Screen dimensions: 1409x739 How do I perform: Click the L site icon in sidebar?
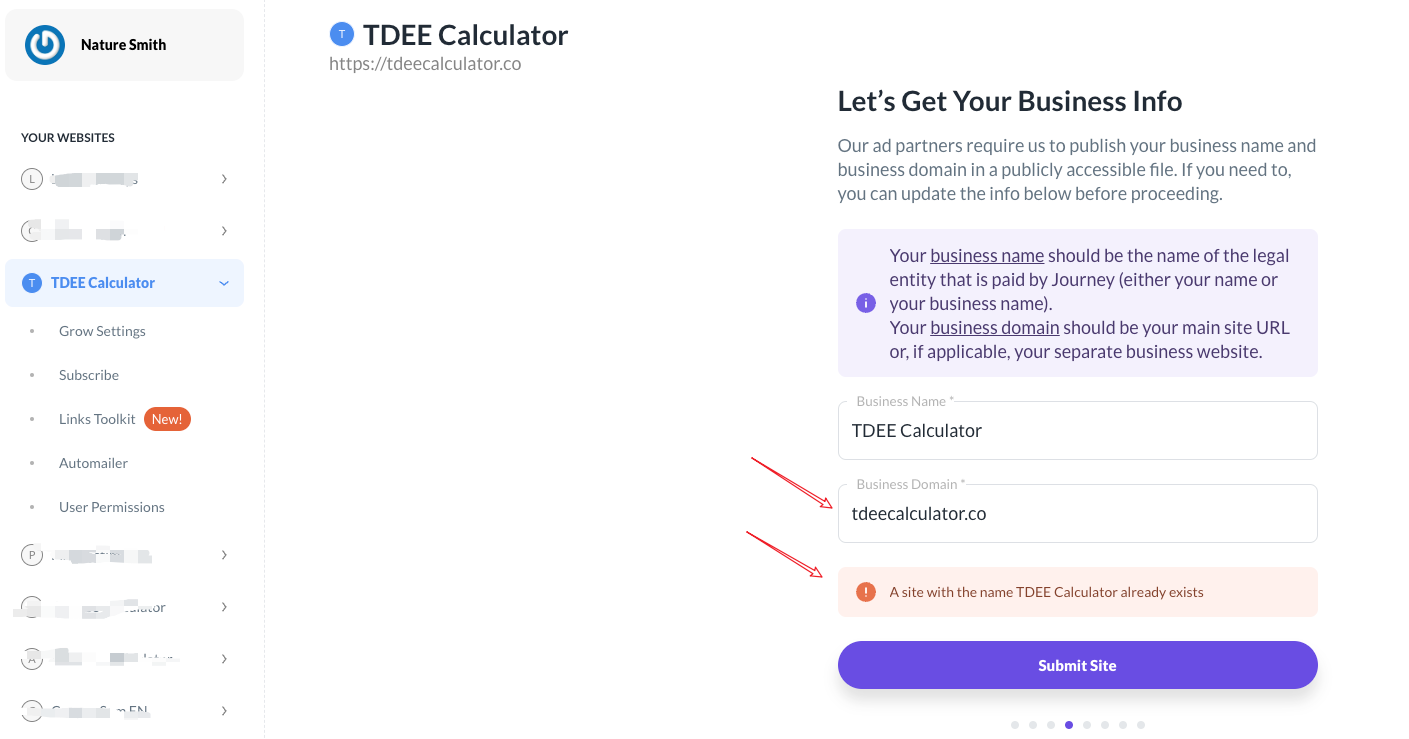(x=32, y=179)
